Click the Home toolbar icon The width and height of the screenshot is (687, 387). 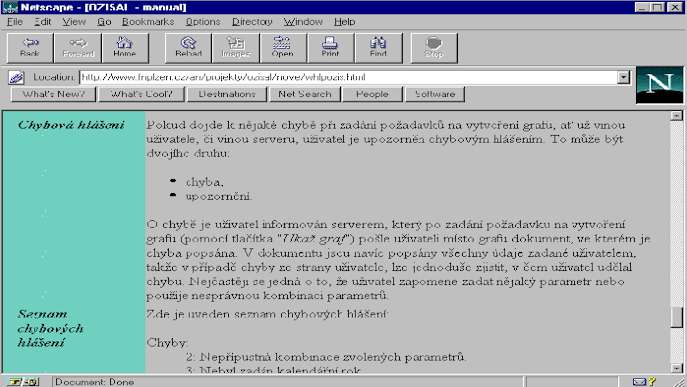[x=124, y=48]
